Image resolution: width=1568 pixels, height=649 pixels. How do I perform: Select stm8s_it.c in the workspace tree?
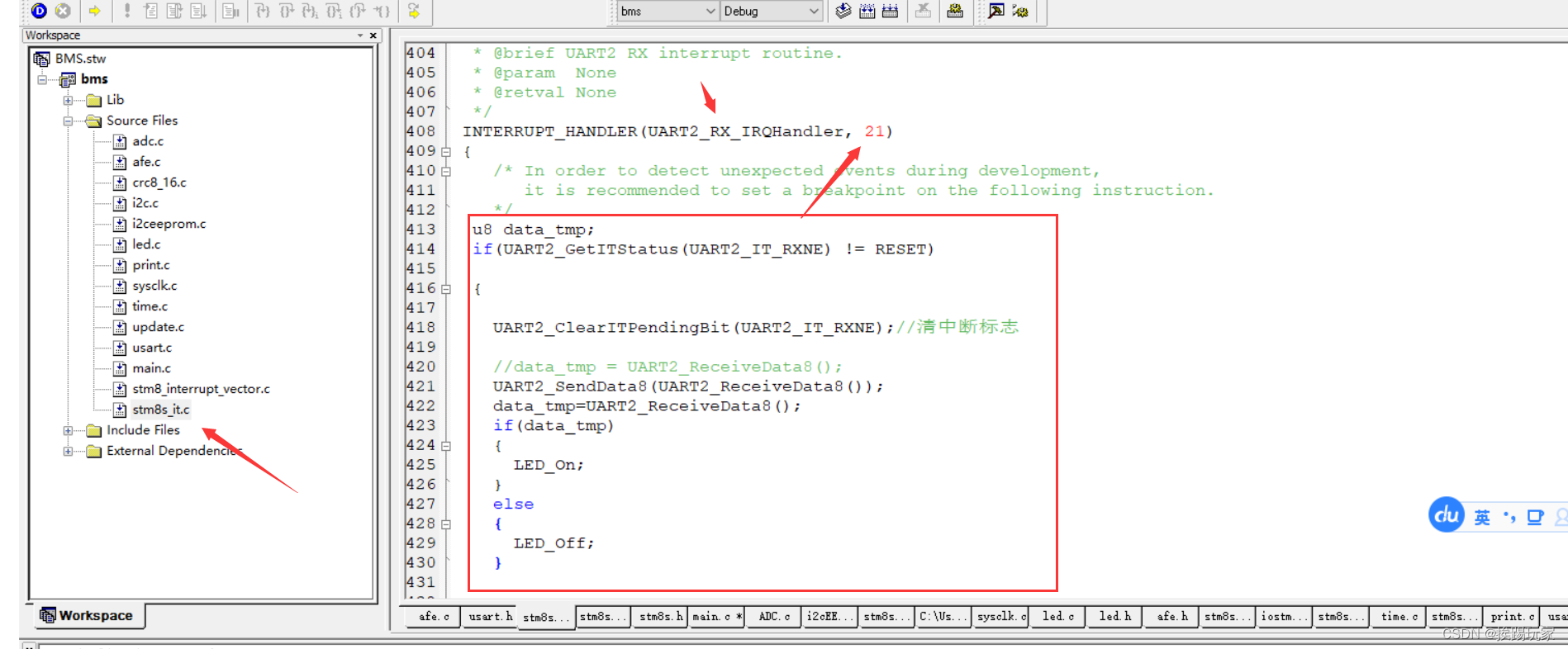[x=160, y=410]
